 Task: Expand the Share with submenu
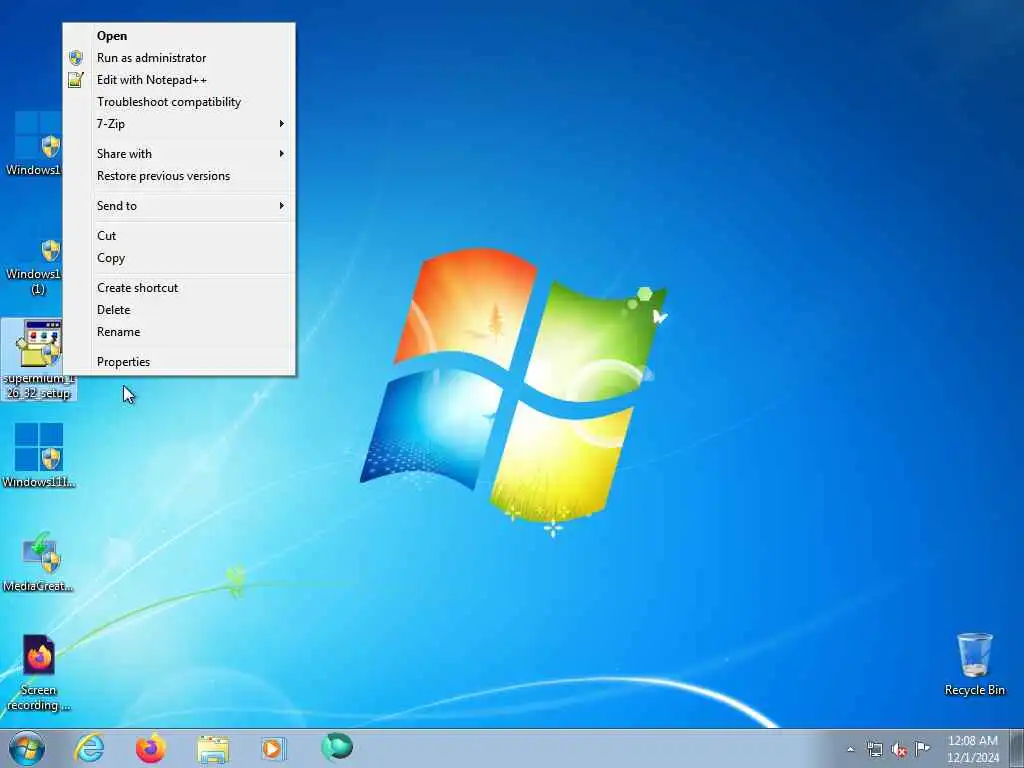[x=179, y=153]
